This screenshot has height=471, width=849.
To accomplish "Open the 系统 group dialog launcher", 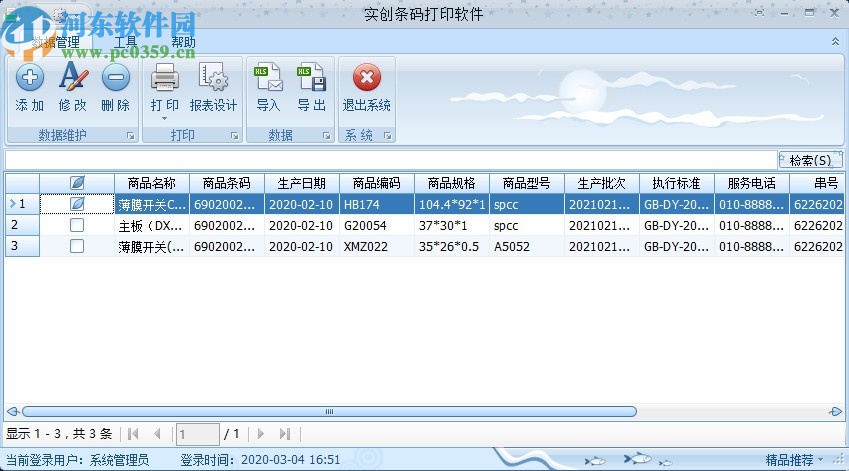I will 388,136.
